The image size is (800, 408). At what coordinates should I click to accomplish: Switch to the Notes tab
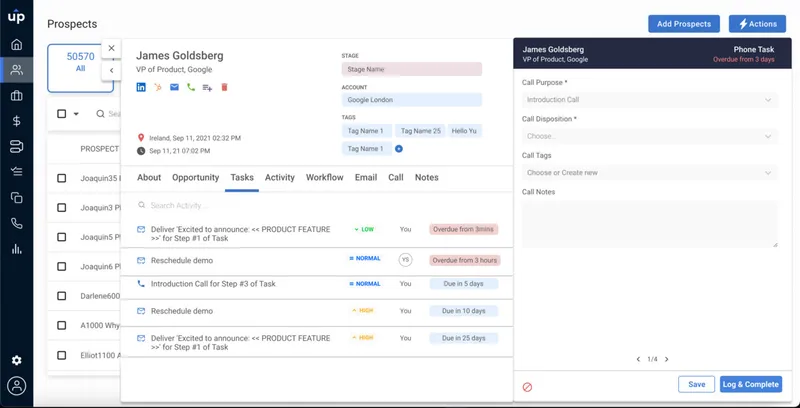pos(427,177)
